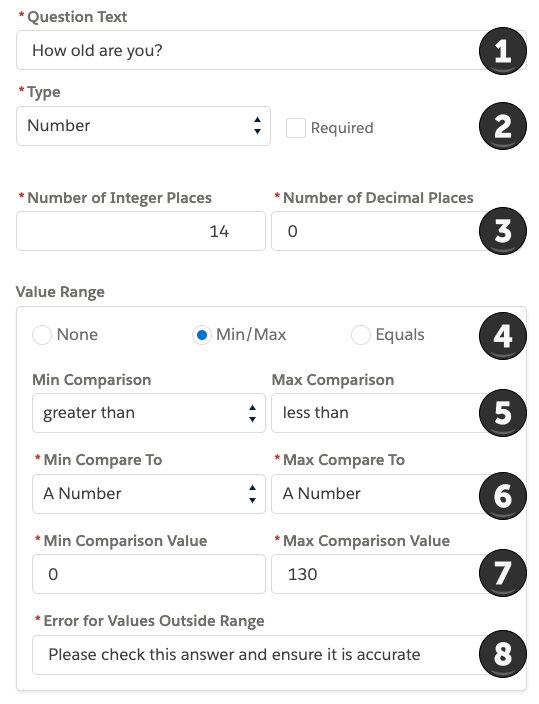Click the Number of Integer Places field
Image resolution: width=539 pixels, height=704 pixels.
pos(141,231)
